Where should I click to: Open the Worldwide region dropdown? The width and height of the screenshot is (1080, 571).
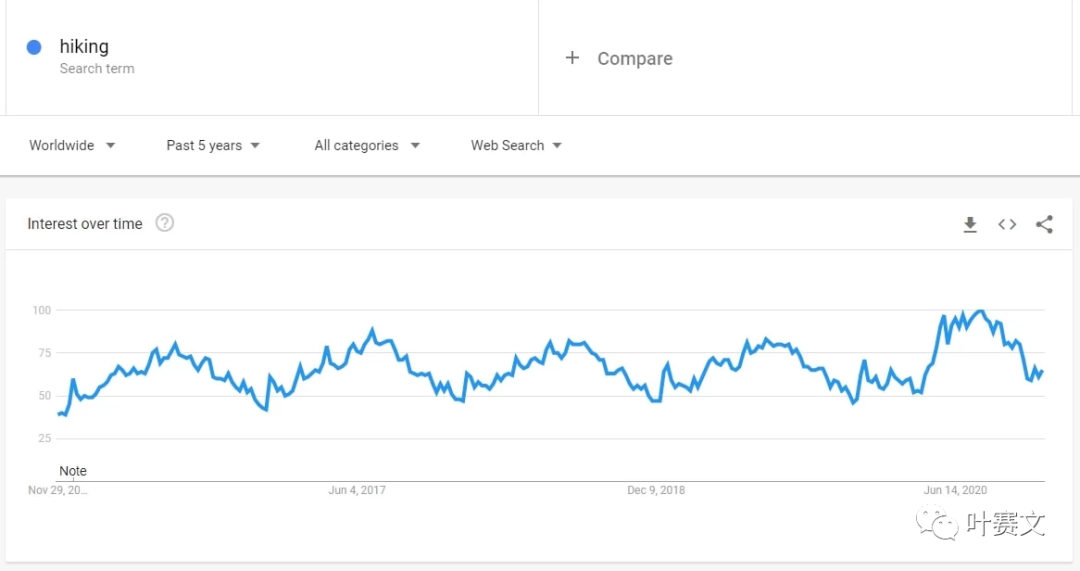click(72, 145)
